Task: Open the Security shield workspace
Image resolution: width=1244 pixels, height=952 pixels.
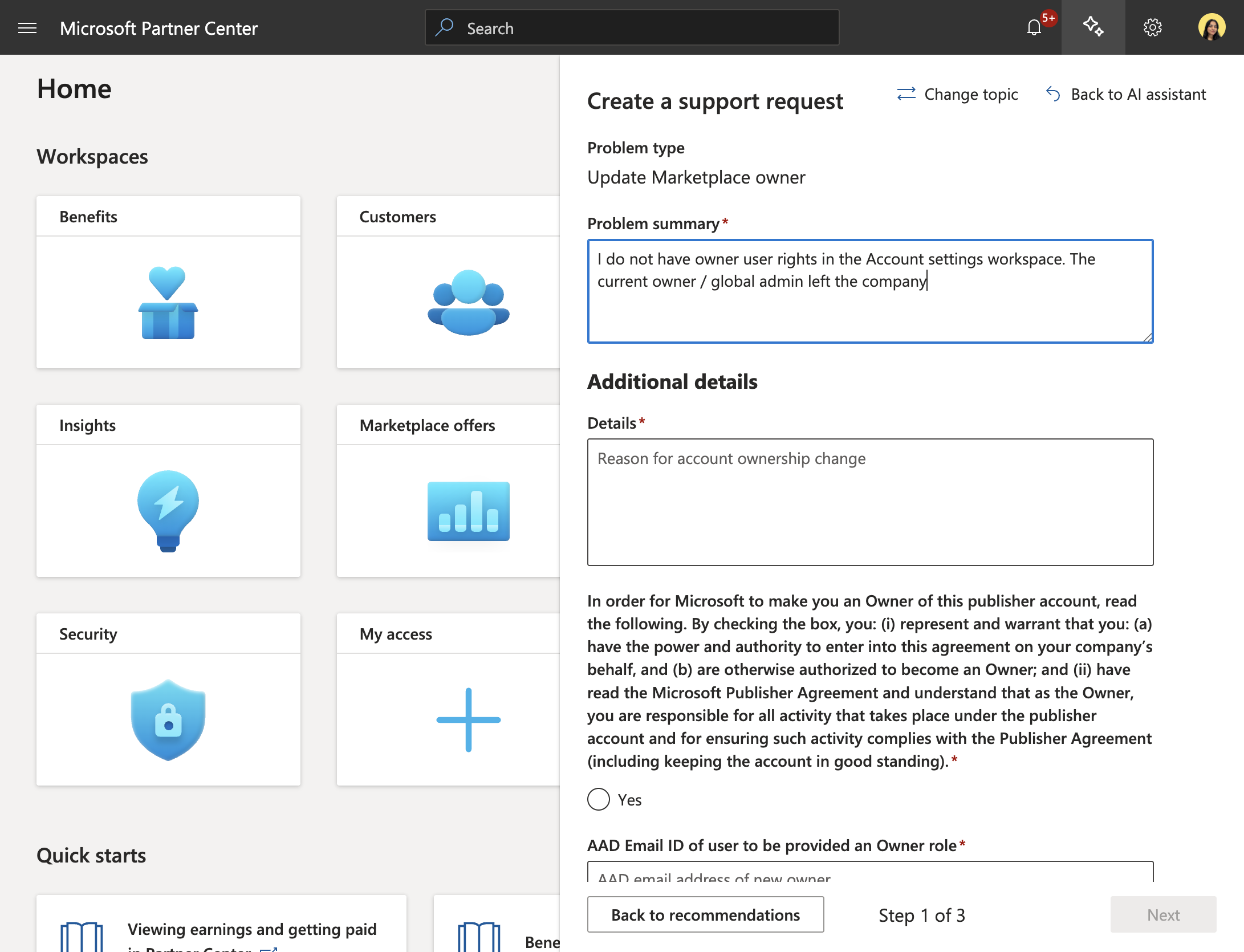Action: point(168,719)
